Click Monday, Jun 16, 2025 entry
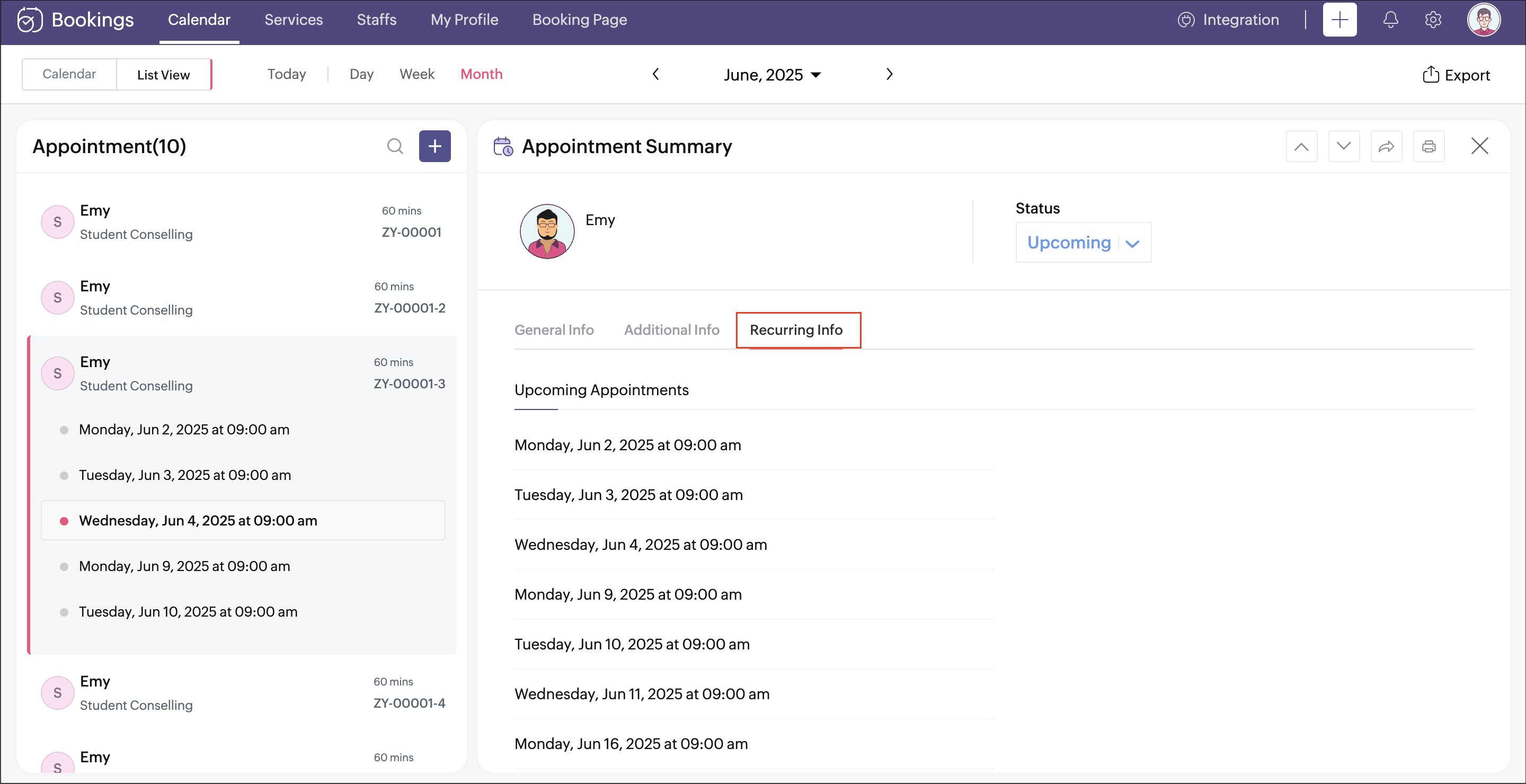 pos(632,744)
